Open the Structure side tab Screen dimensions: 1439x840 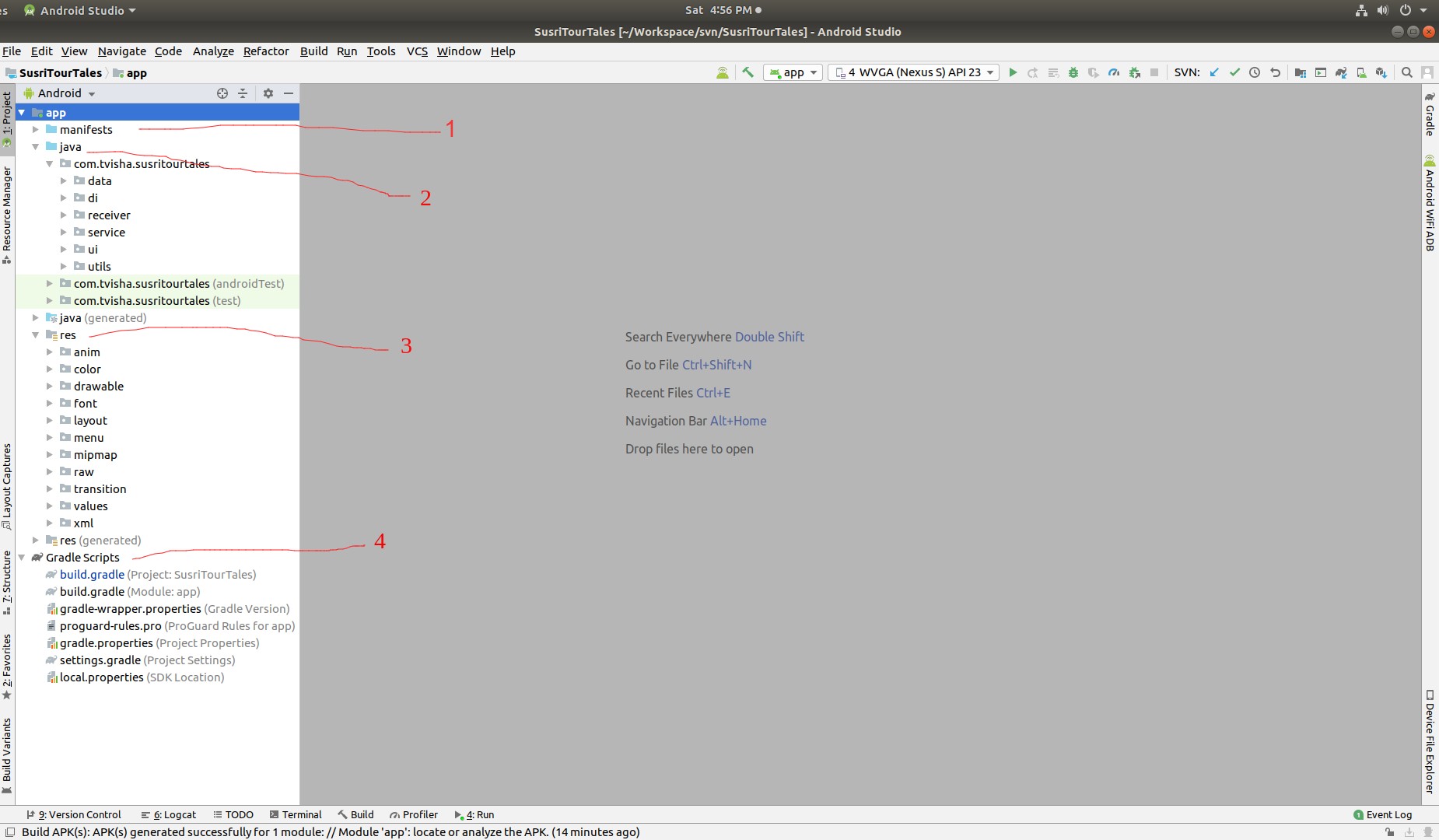(7, 582)
